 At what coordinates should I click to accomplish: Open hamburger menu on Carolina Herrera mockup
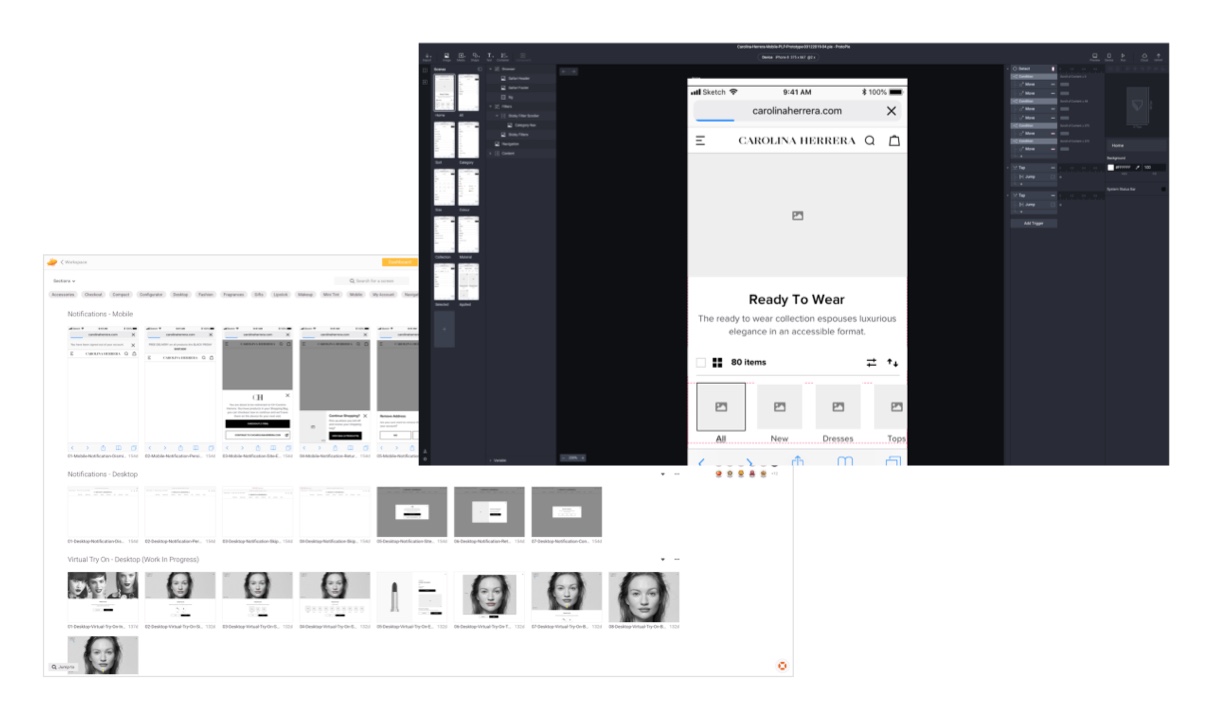click(x=700, y=141)
